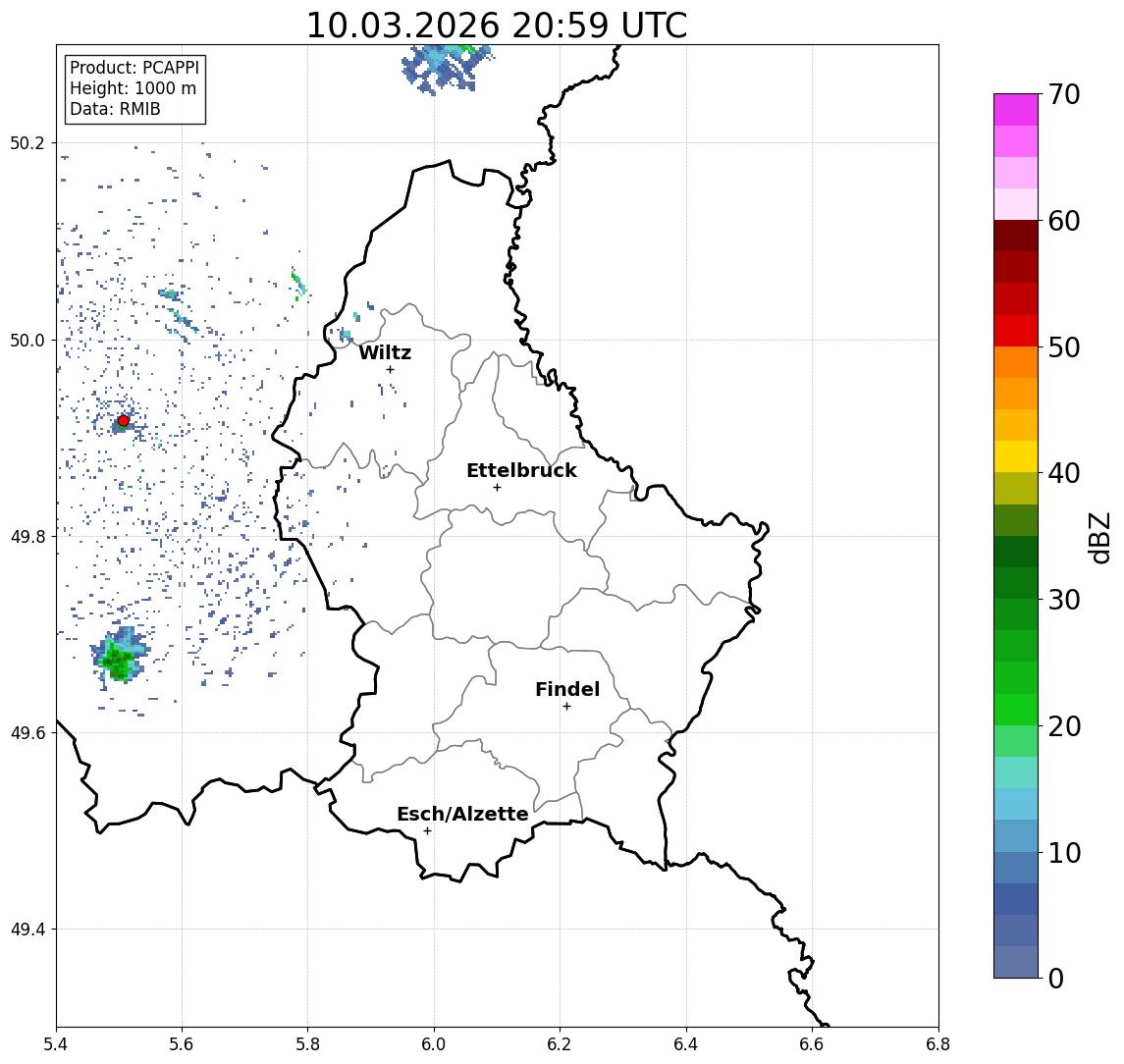Select the Wiltz city label
Screen dimensions: 1124x1064
tap(384, 352)
